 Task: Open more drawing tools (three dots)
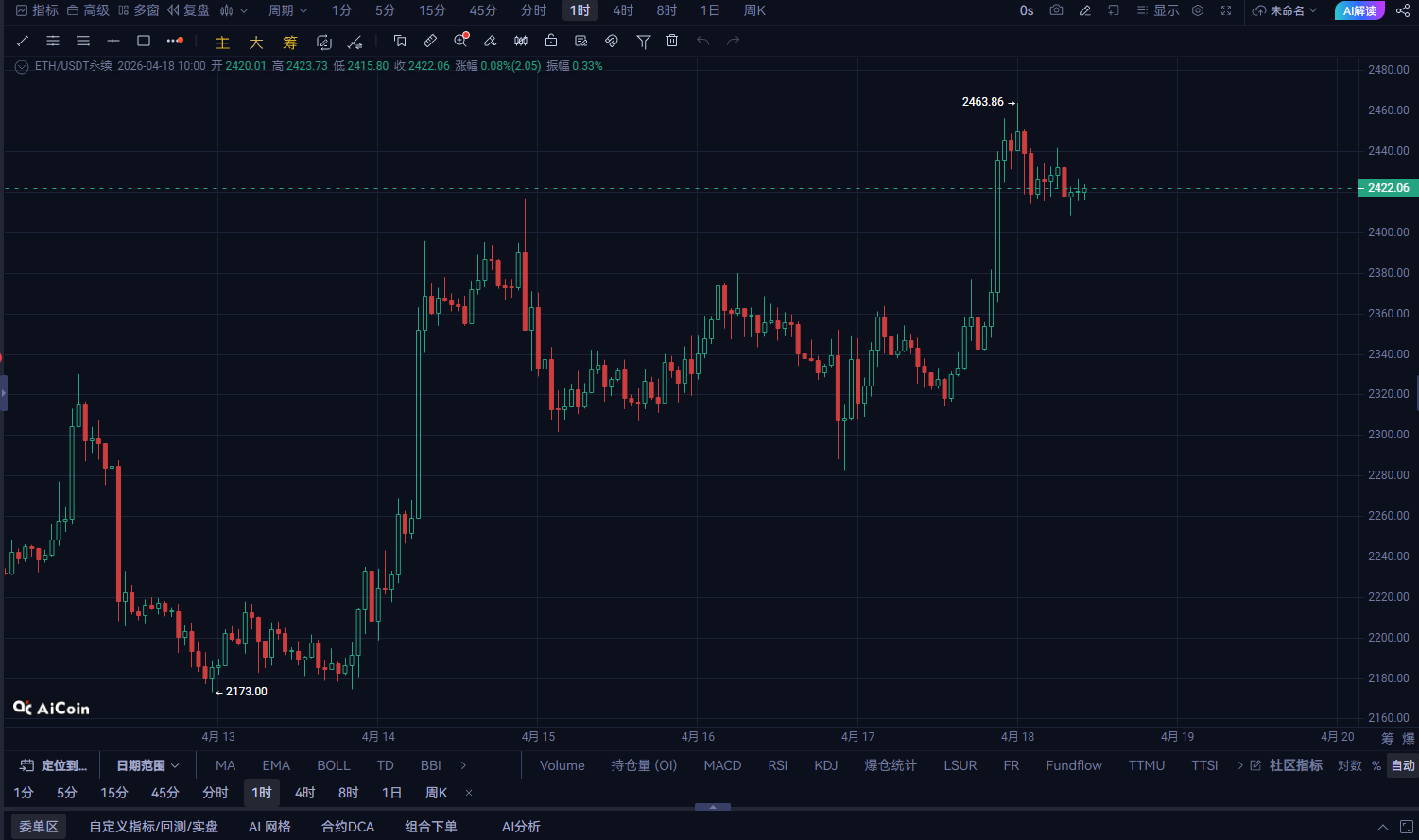click(175, 41)
